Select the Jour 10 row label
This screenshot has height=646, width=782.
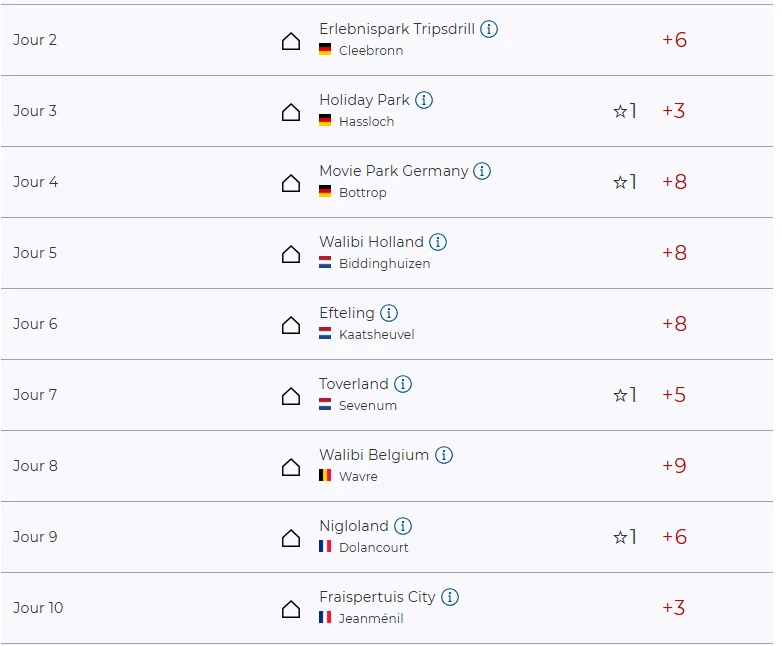[38, 608]
